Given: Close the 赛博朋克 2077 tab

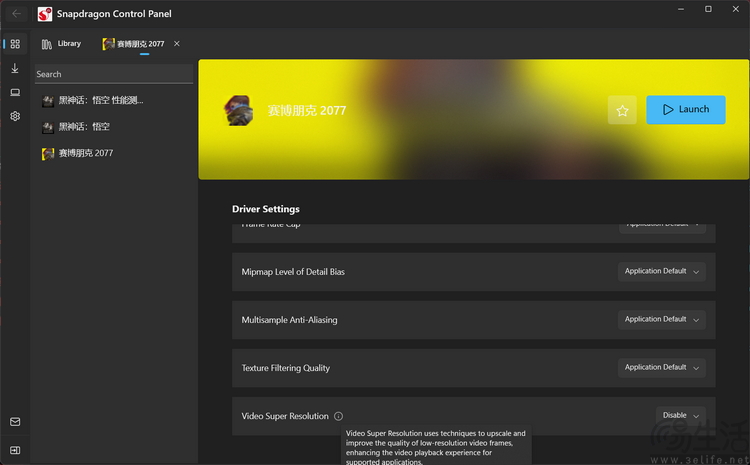Looking at the screenshot, I should coord(177,44).
